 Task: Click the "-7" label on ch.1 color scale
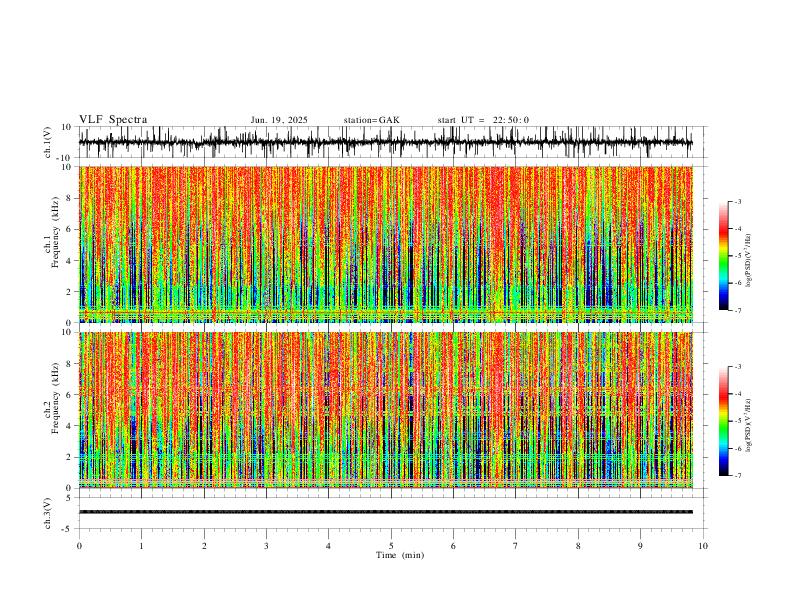coord(737,310)
